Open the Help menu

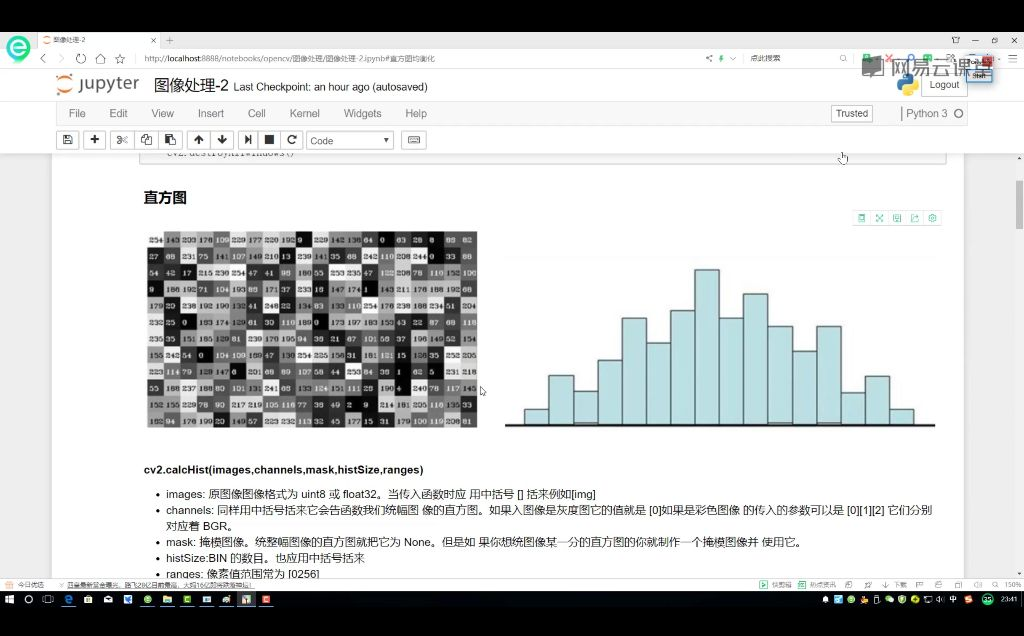click(416, 113)
